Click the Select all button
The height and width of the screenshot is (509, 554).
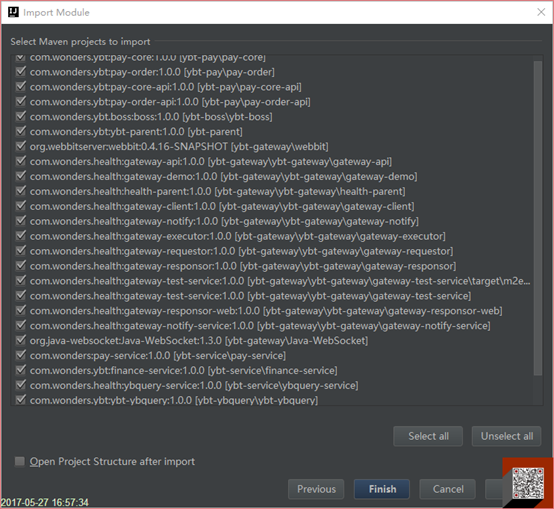tap(428, 436)
